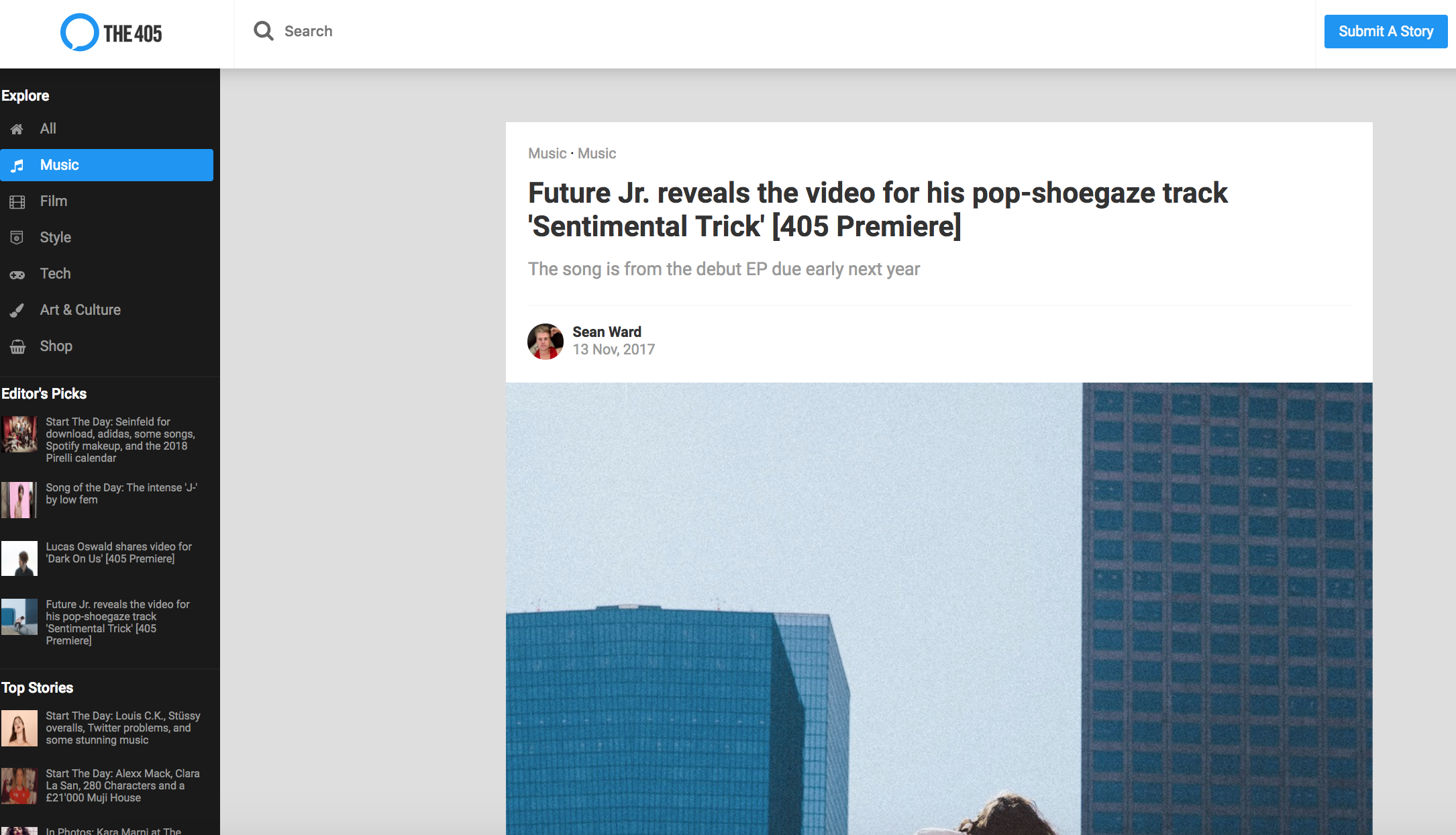
Task: Click the article headline about Future Jr.
Action: (878, 209)
